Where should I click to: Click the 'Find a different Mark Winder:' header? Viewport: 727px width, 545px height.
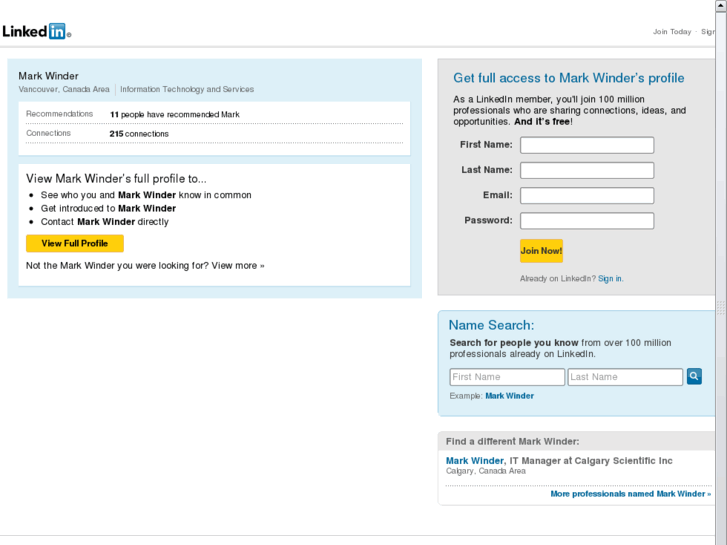(512, 442)
